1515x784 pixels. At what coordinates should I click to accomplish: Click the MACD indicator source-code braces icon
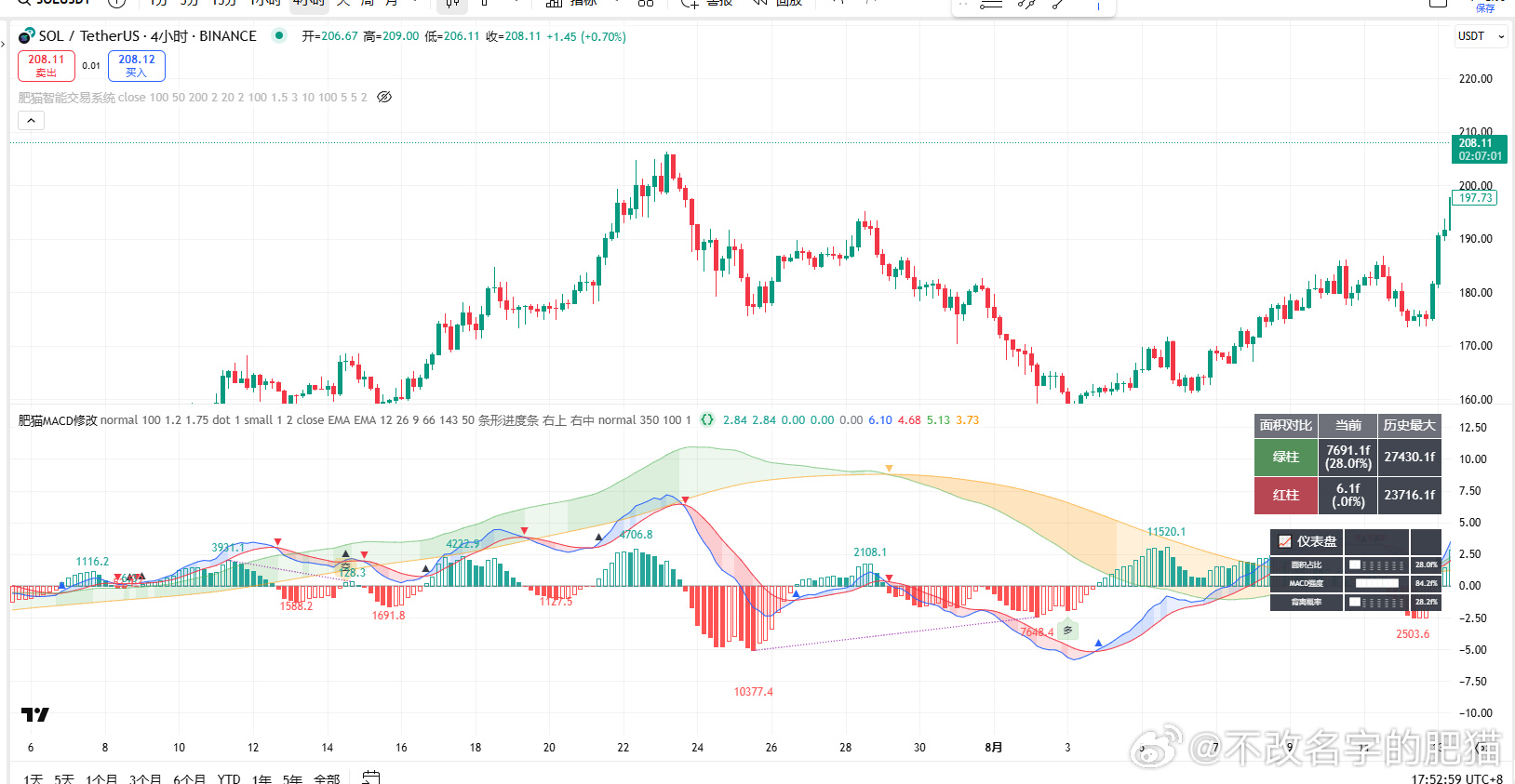click(707, 419)
